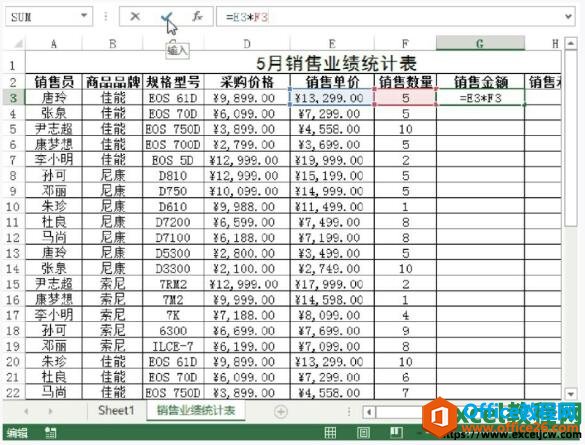Confirm formula with the Enter checkmark
The height and width of the screenshot is (445, 585).
(x=166, y=16)
